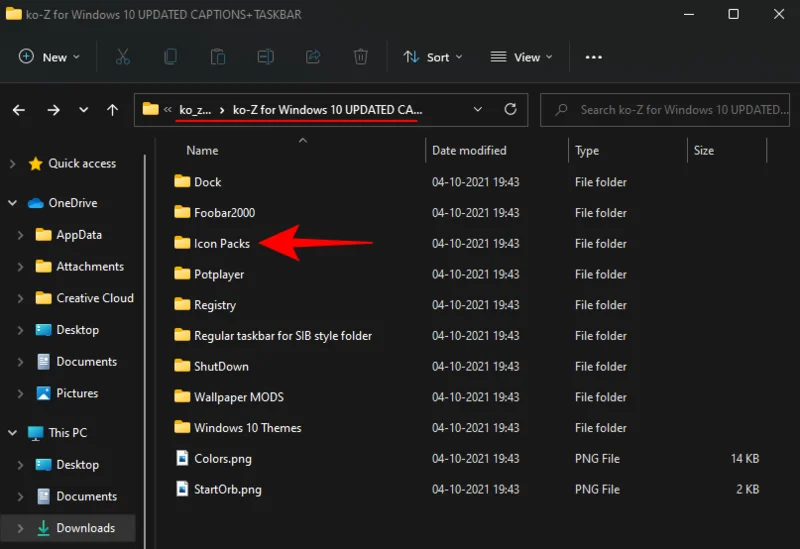This screenshot has height=549, width=800.
Task: Open the Sort options dropdown
Action: click(x=433, y=57)
